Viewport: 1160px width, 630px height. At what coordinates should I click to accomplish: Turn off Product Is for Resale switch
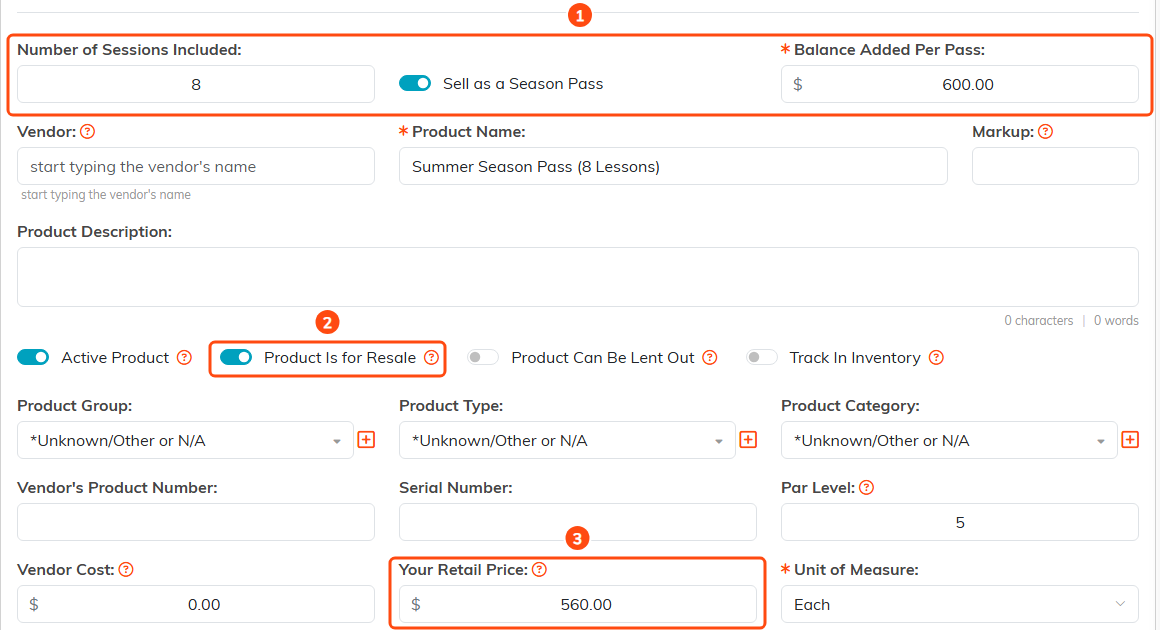pos(236,358)
